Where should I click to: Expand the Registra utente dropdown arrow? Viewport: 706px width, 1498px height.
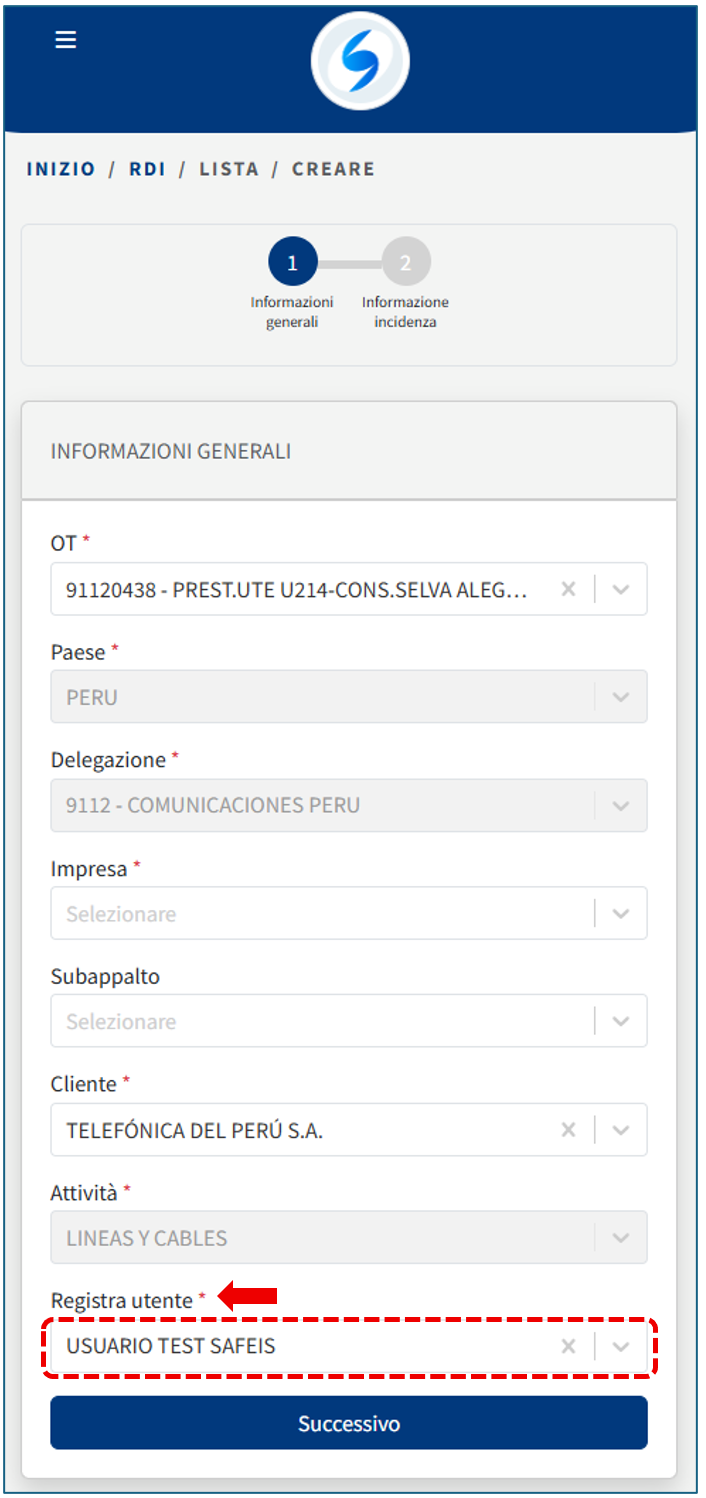(x=621, y=1346)
